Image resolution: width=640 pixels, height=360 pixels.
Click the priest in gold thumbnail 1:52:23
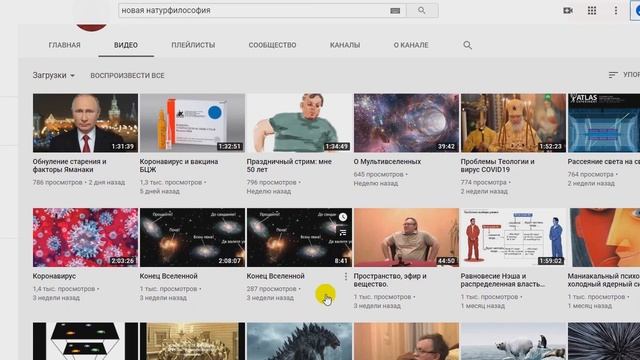tap(513, 123)
